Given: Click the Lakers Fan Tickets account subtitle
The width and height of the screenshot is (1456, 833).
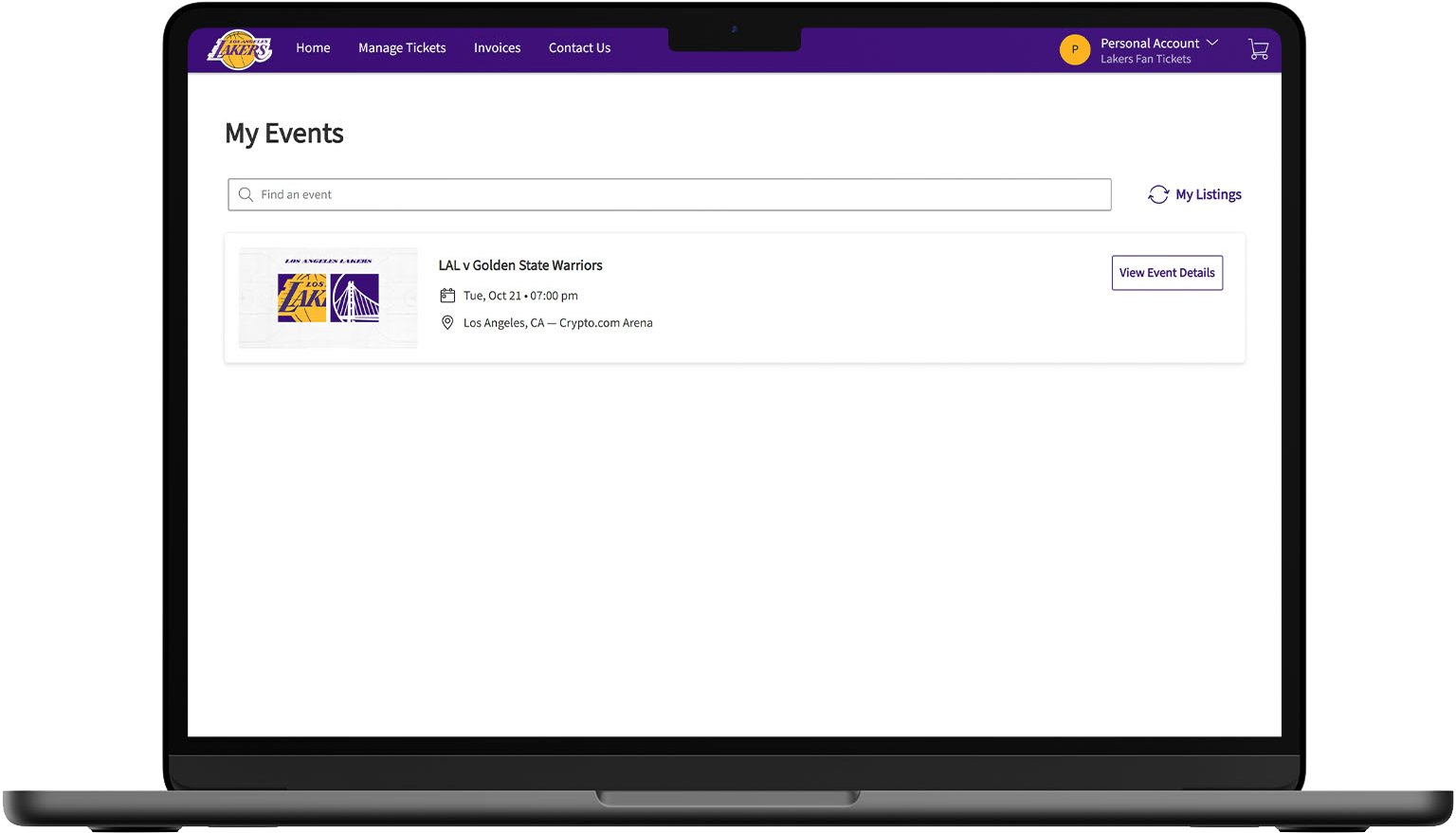Looking at the screenshot, I should pyautogui.click(x=1145, y=59).
